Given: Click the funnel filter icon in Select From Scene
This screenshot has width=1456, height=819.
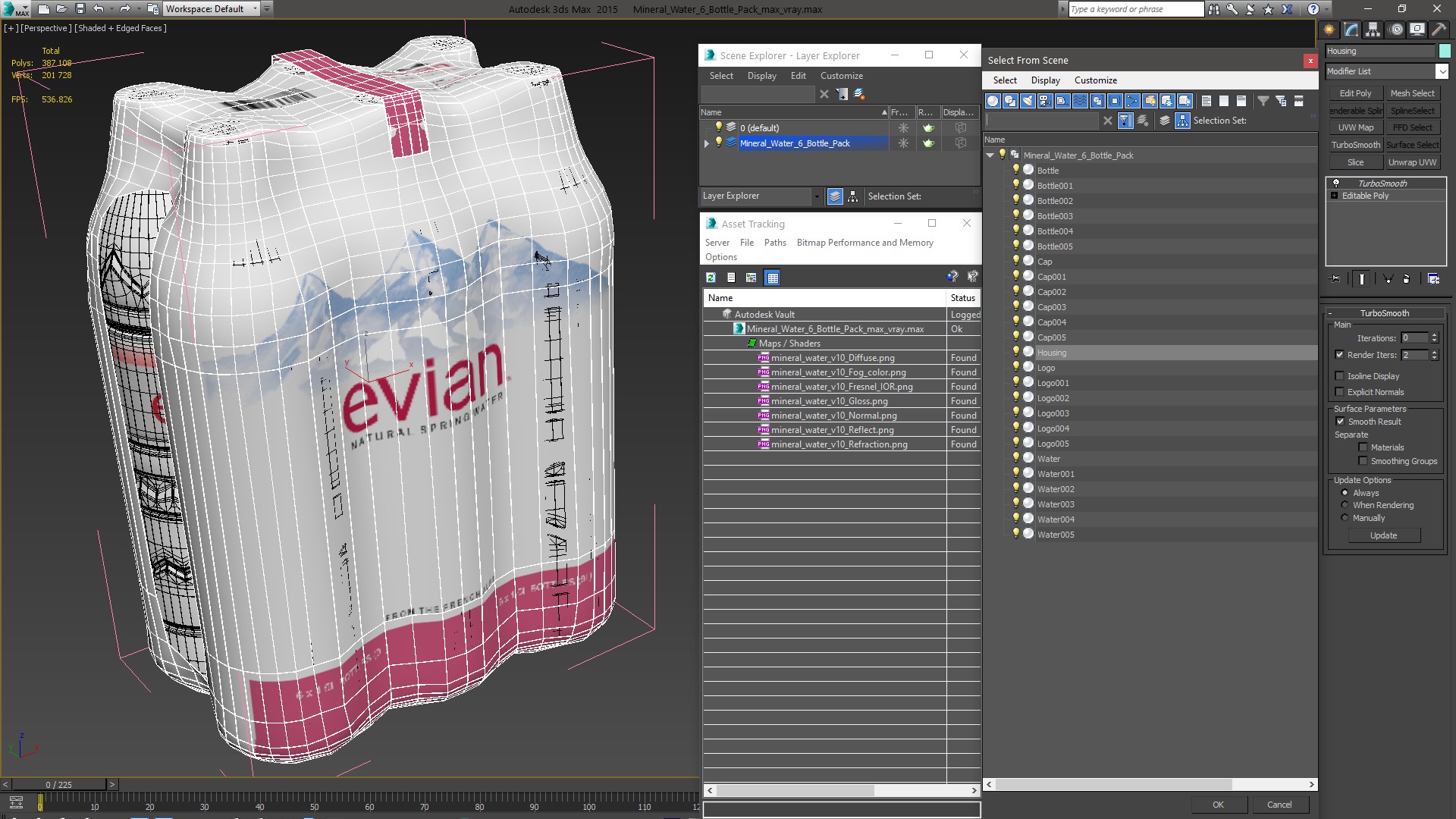Looking at the screenshot, I should [x=1263, y=101].
